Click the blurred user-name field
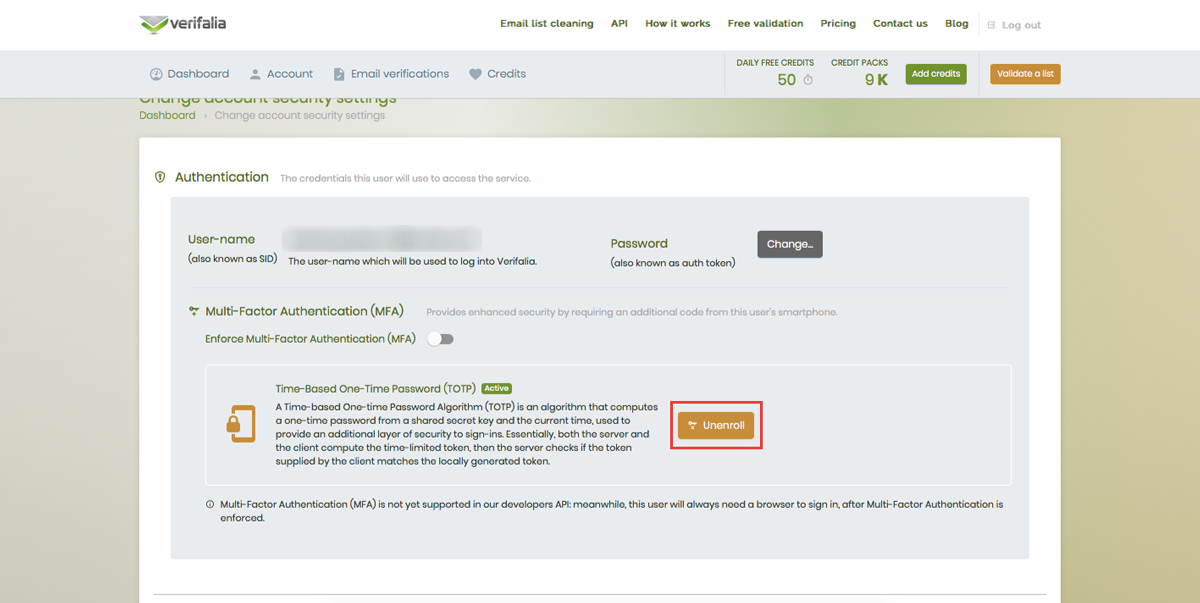The image size is (1200, 603). pos(381,239)
